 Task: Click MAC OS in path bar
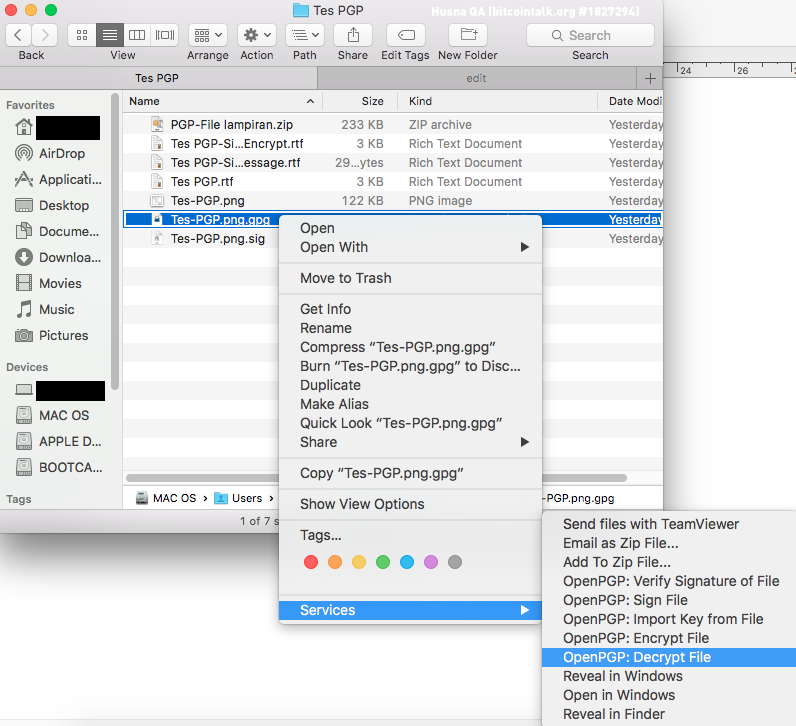(166, 498)
